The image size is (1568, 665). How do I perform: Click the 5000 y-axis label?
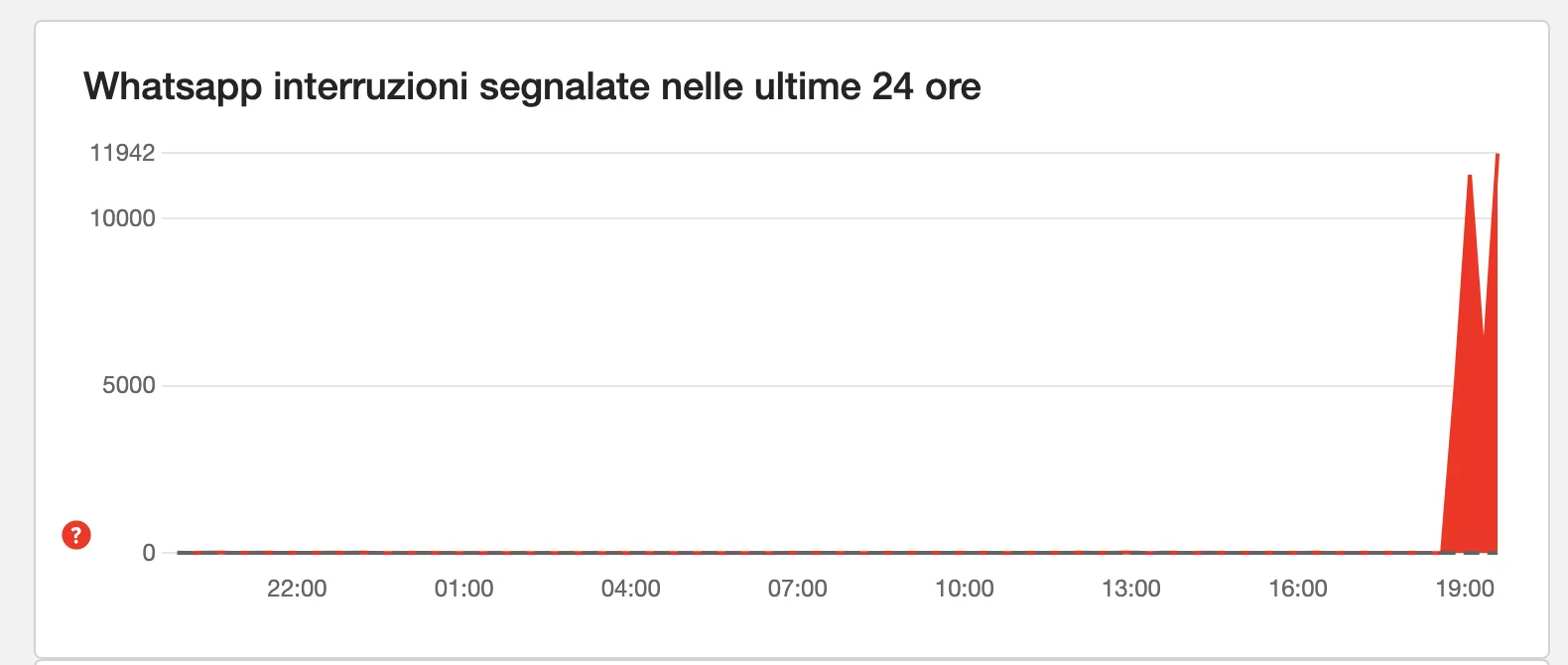(129, 385)
